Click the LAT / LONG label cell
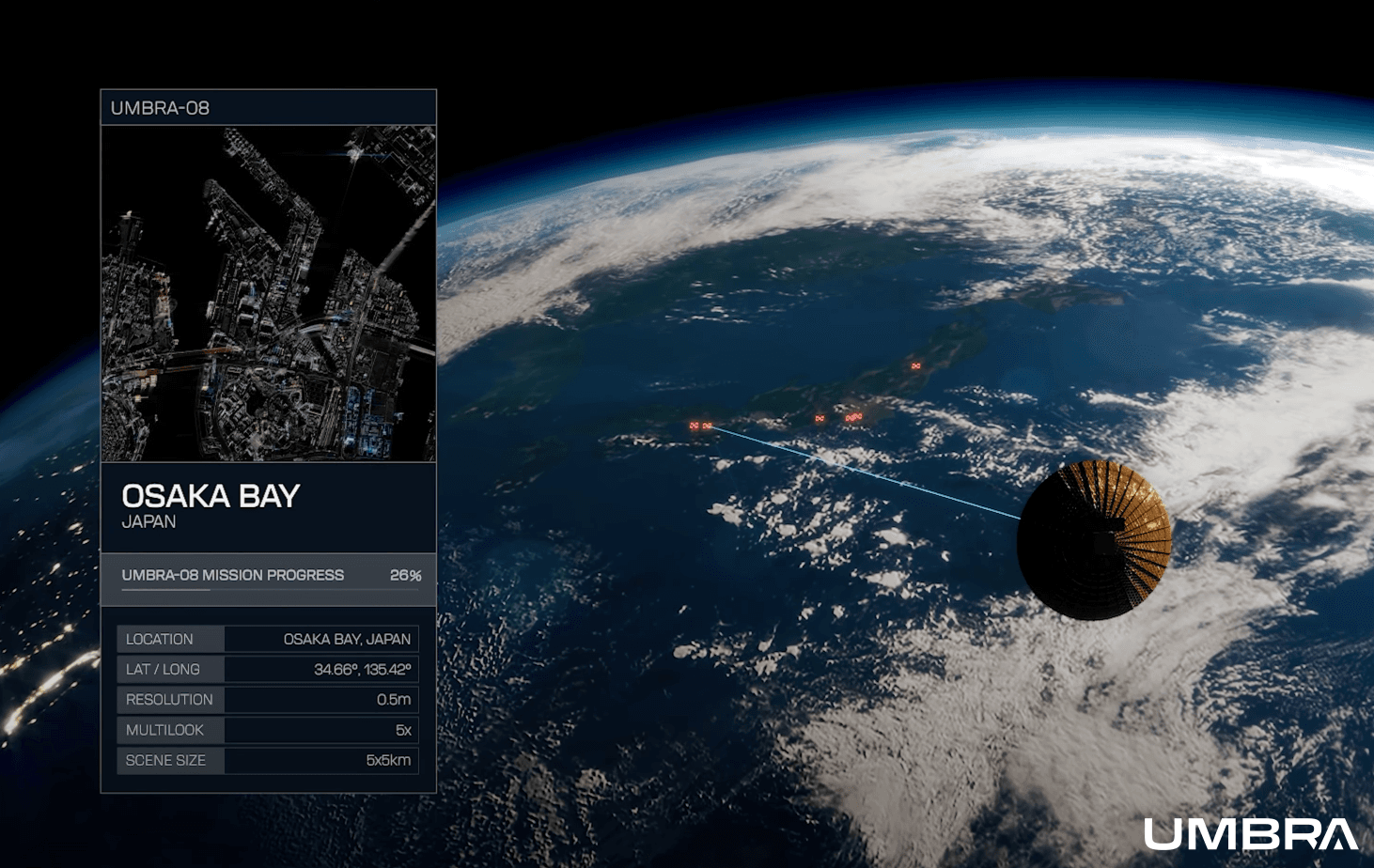The width and height of the screenshot is (1374, 868). 170,669
